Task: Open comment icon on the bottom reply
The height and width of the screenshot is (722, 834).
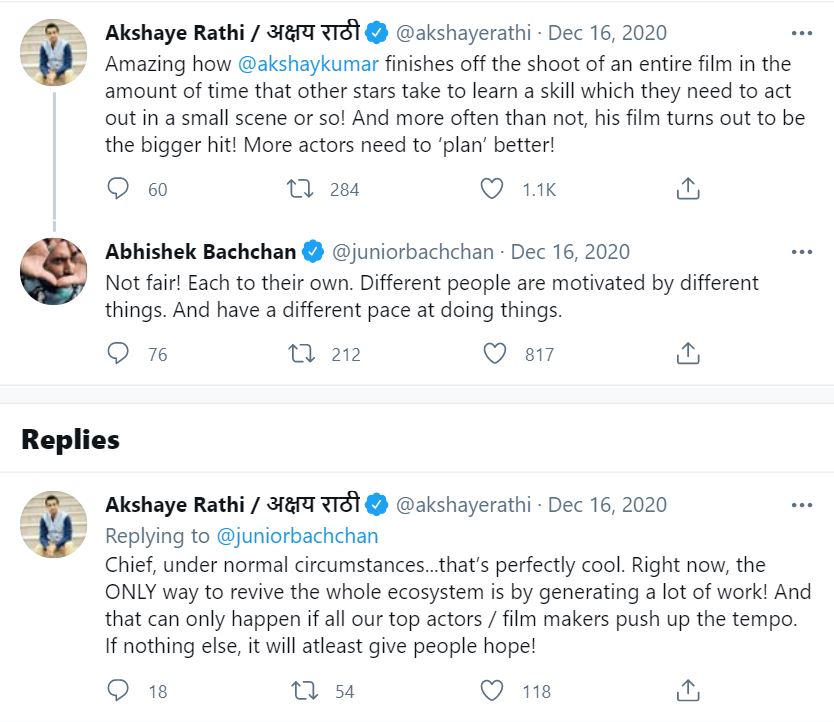Action: pos(118,690)
